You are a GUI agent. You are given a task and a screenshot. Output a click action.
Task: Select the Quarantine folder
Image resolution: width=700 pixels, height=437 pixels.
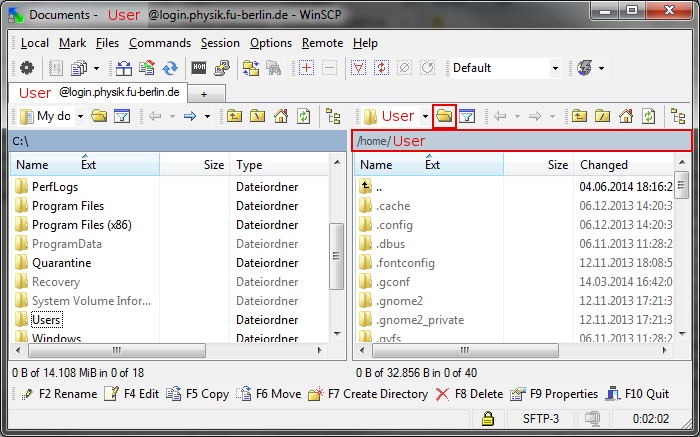62,262
